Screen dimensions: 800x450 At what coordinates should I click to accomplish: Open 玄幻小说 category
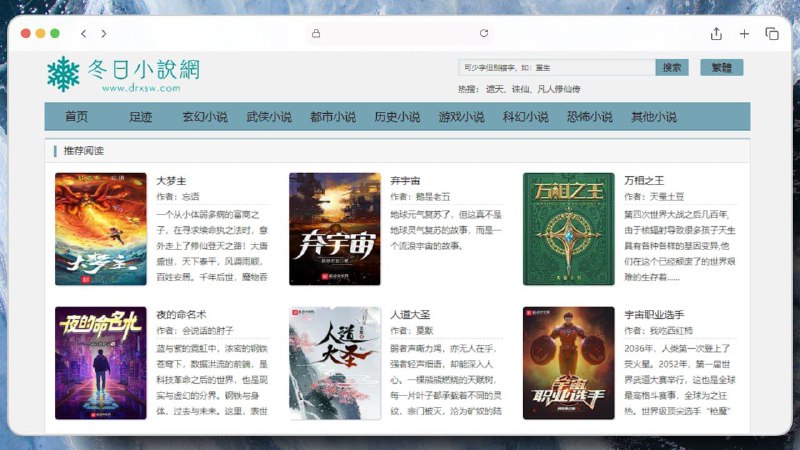coord(205,117)
